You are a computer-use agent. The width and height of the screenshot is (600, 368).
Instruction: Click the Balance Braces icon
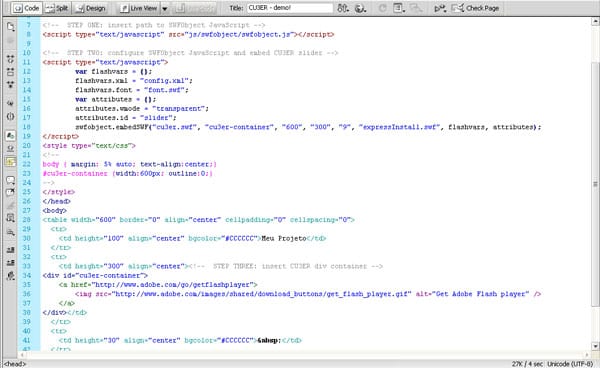pyautogui.click(x=10, y=116)
